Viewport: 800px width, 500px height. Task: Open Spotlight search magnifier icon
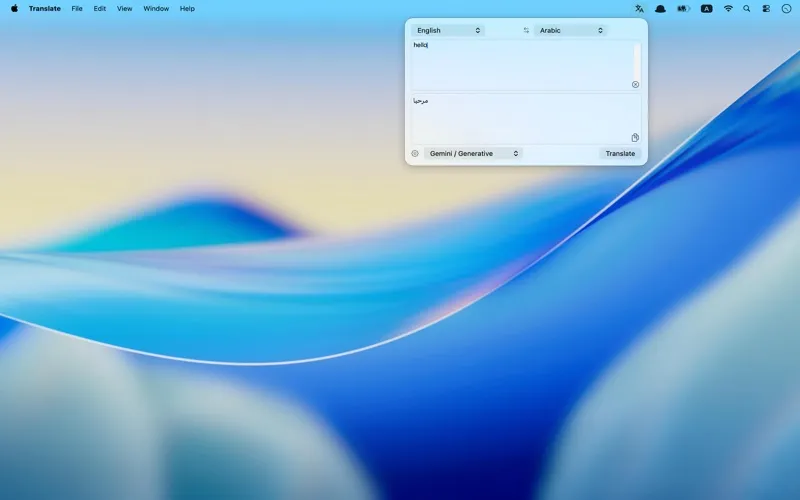pos(746,9)
